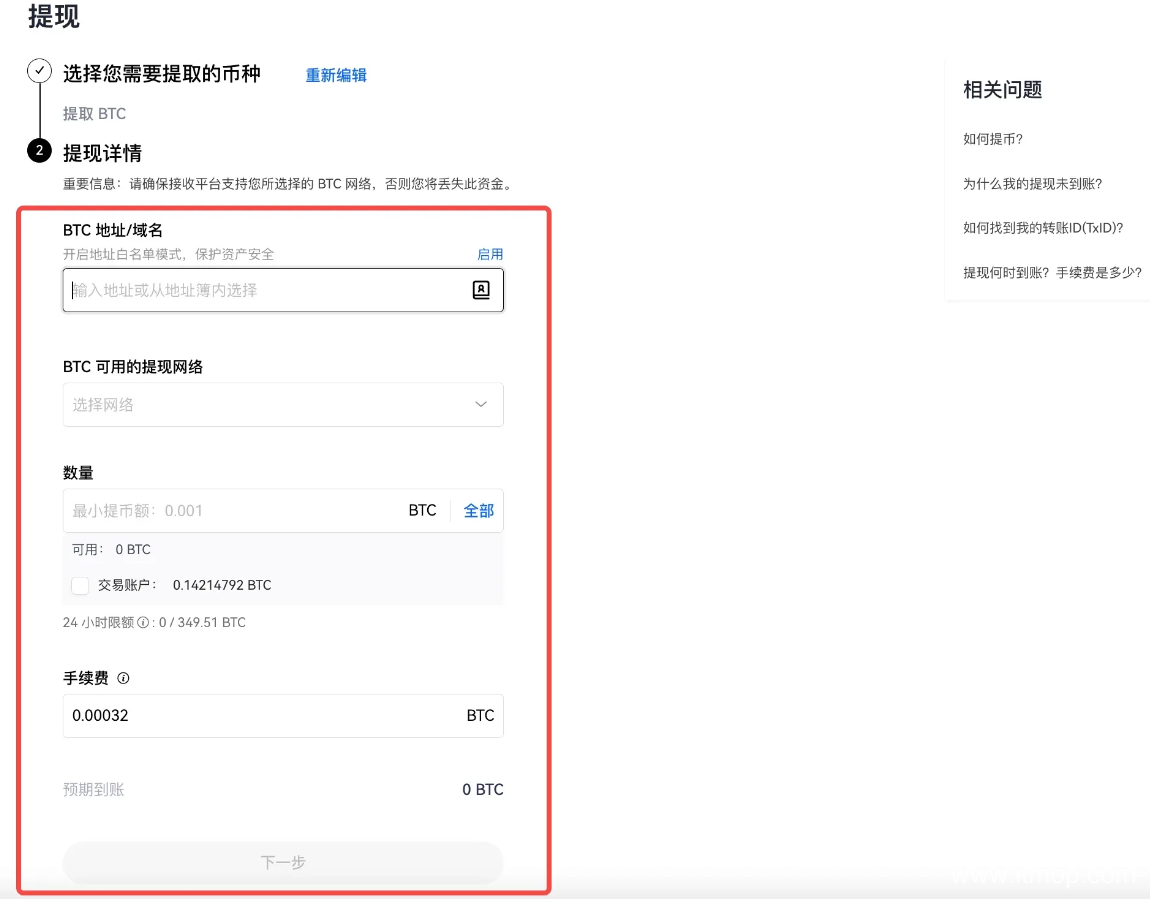The height and width of the screenshot is (899, 1150).
Task: Open 如何找到我的转账ID(TxID)? question
Action: 1043,228
